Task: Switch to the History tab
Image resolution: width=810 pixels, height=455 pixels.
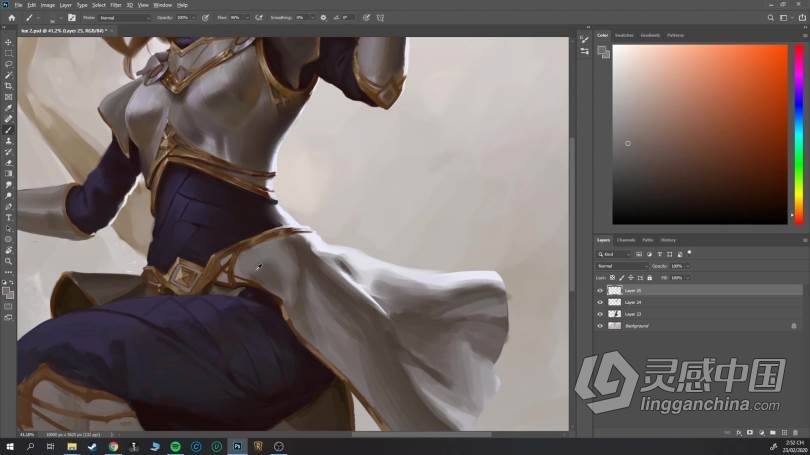Action: (668, 240)
